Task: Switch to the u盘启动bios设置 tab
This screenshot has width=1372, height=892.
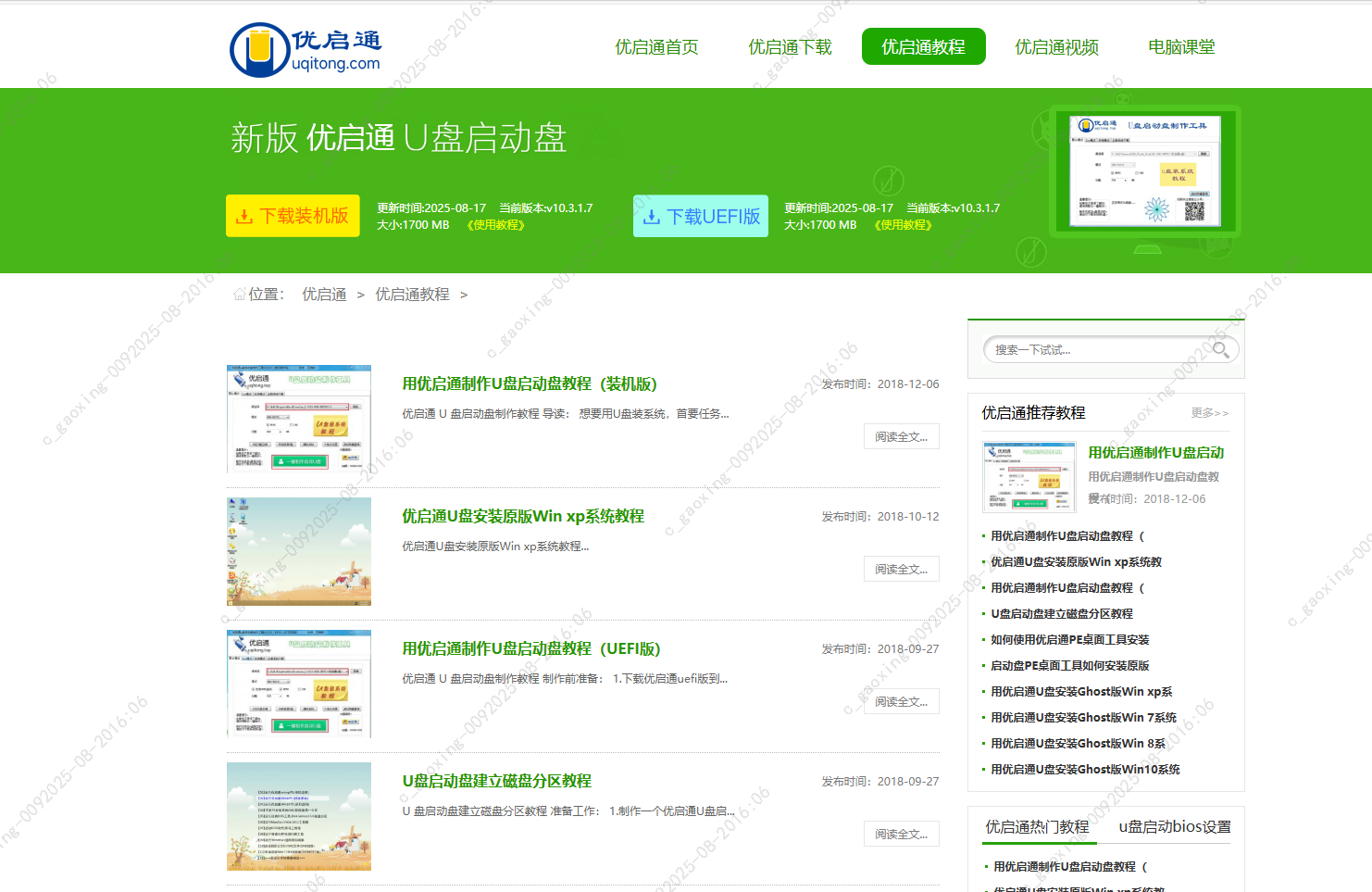Action: (x=1174, y=827)
